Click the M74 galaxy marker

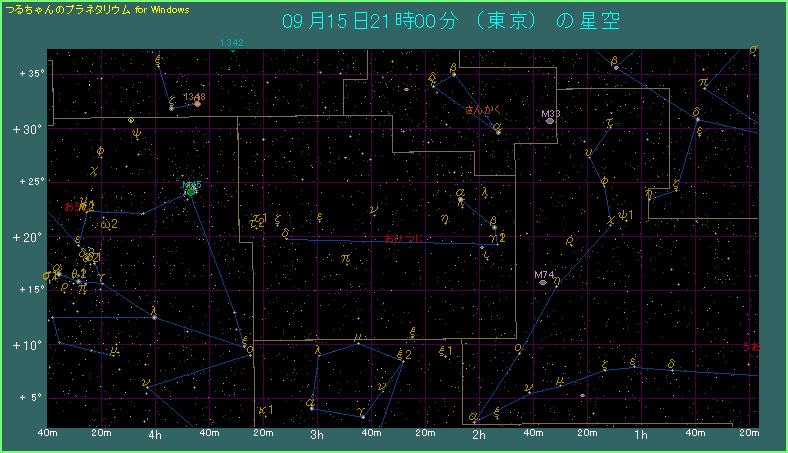click(x=543, y=282)
